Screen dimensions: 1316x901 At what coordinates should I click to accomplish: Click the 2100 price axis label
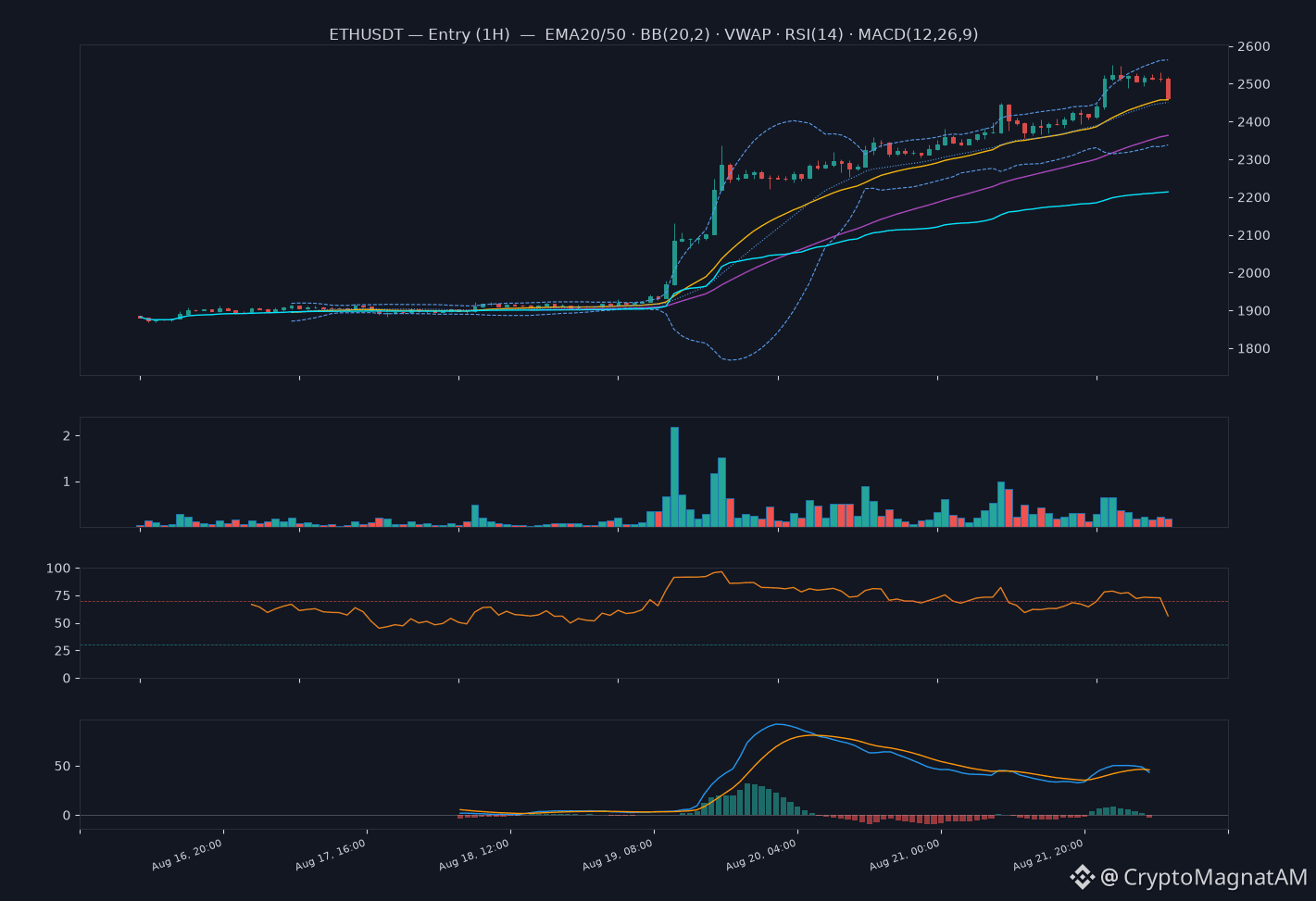[x=1252, y=235]
